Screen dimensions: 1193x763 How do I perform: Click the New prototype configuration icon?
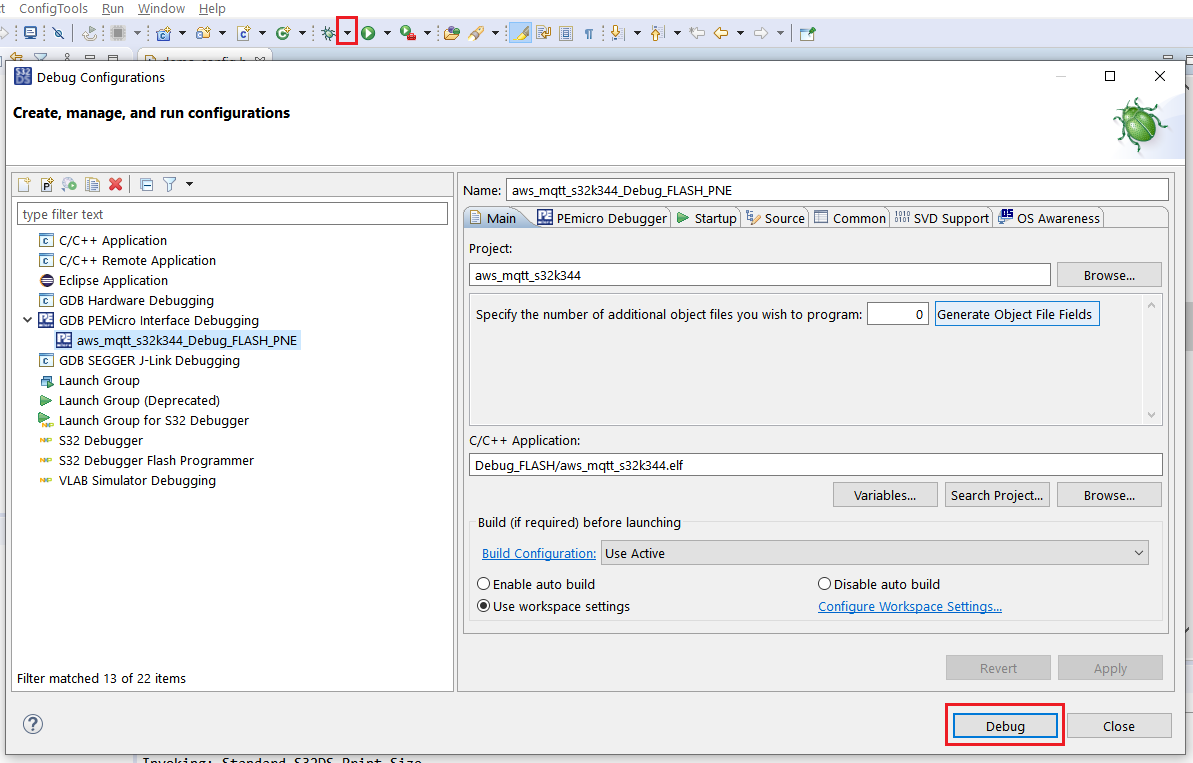tap(47, 184)
